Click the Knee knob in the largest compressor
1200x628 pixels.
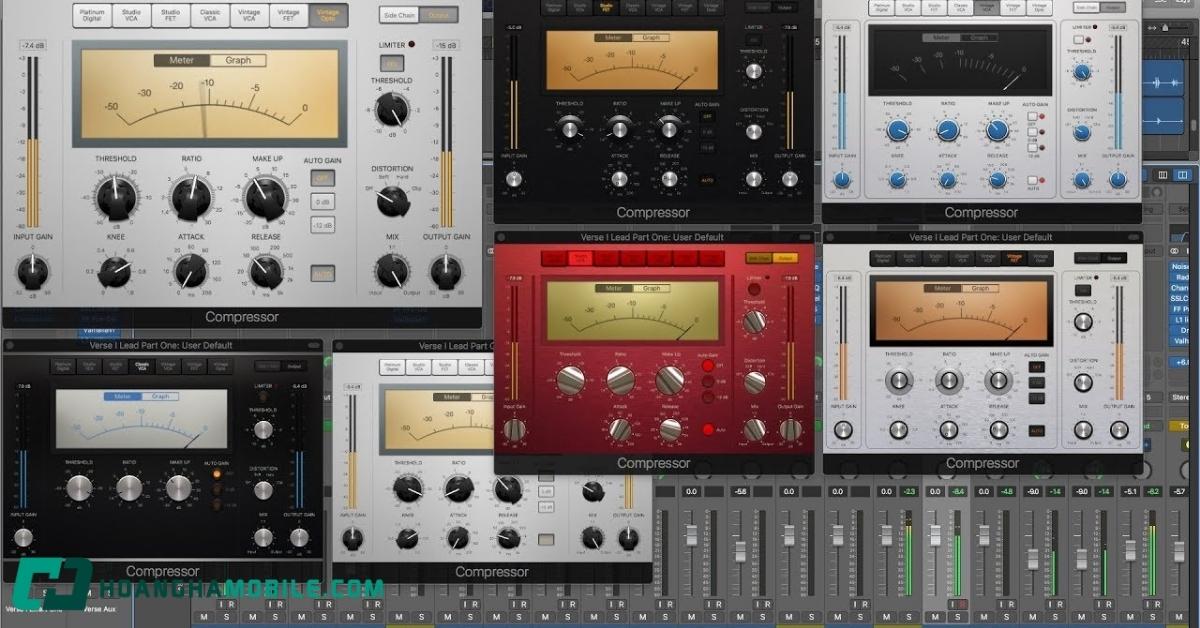point(115,270)
